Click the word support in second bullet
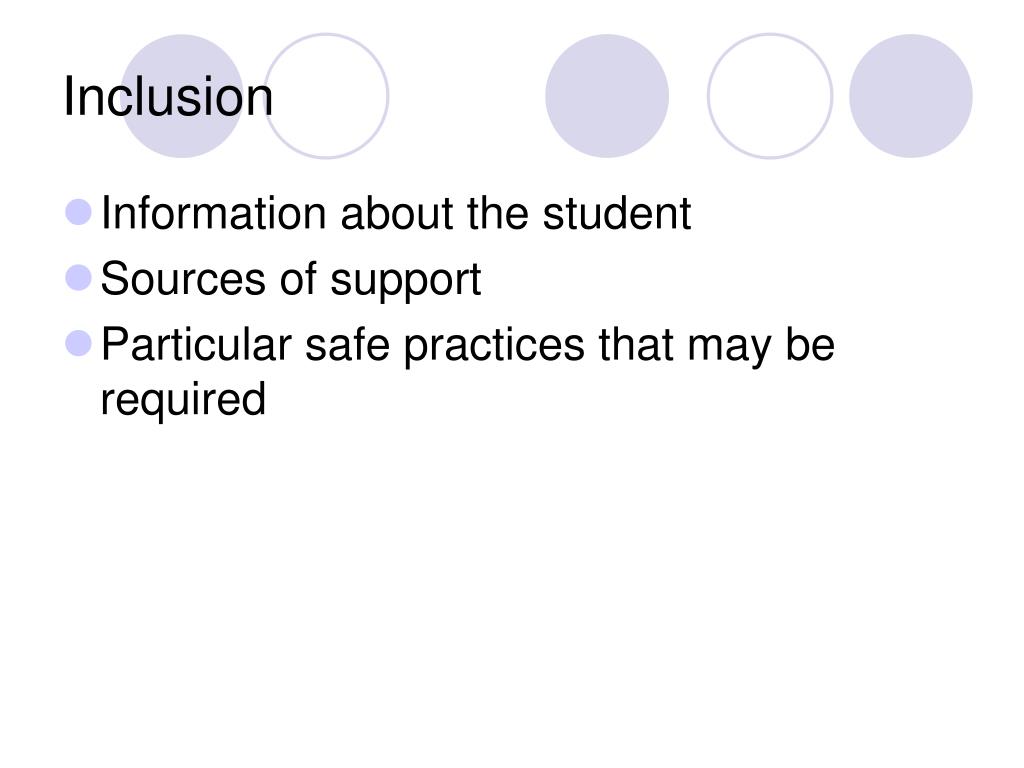 (x=406, y=281)
